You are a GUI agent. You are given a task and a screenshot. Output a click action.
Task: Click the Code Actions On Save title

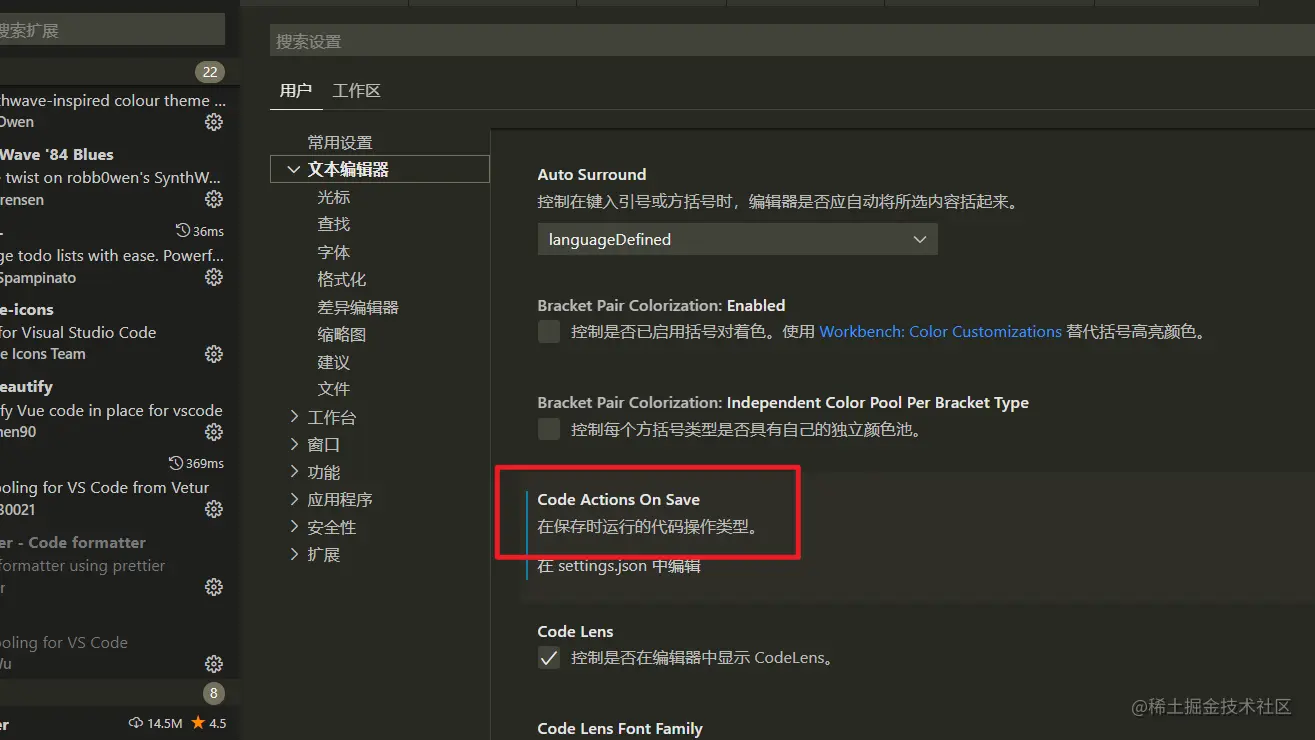pos(619,500)
